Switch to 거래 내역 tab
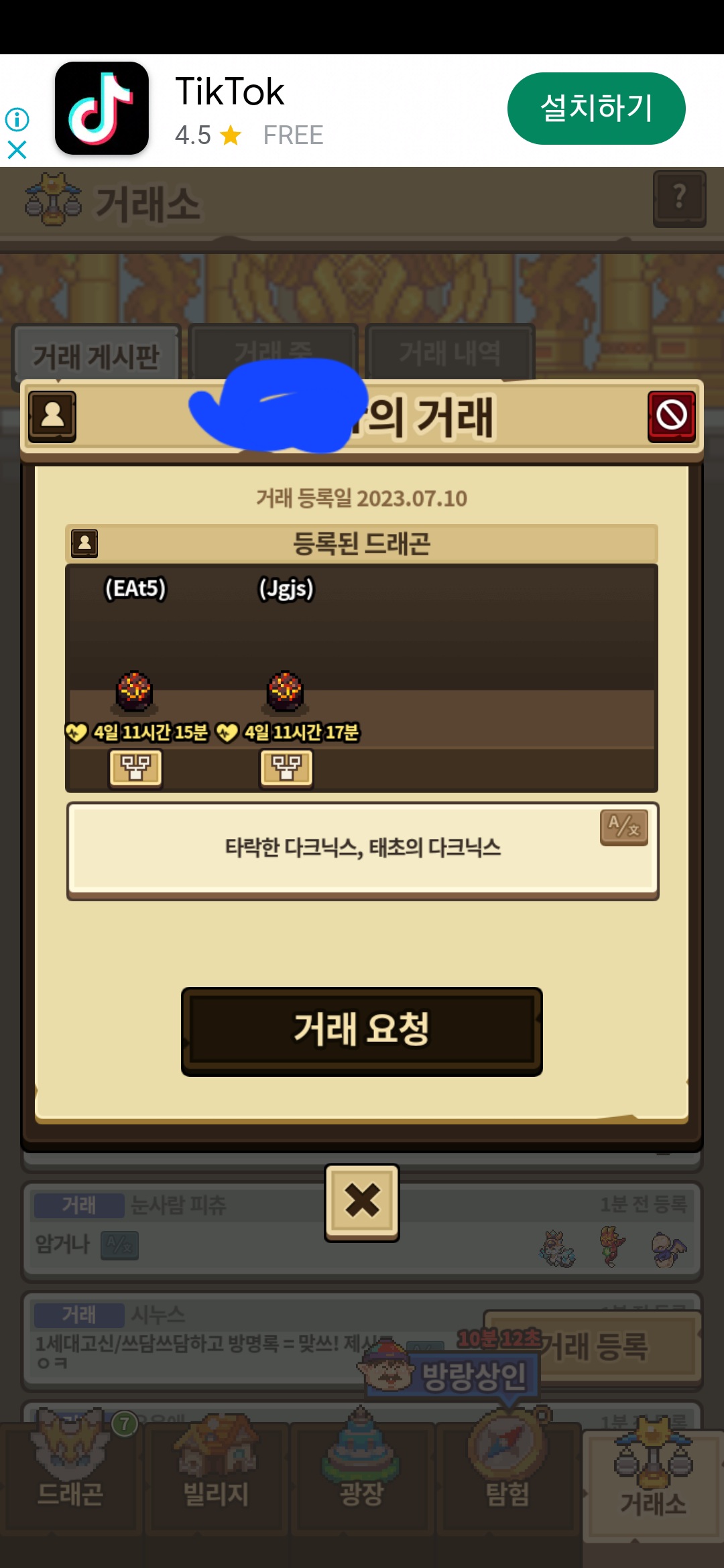Viewport: 724px width, 1568px height. pos(450,352)
